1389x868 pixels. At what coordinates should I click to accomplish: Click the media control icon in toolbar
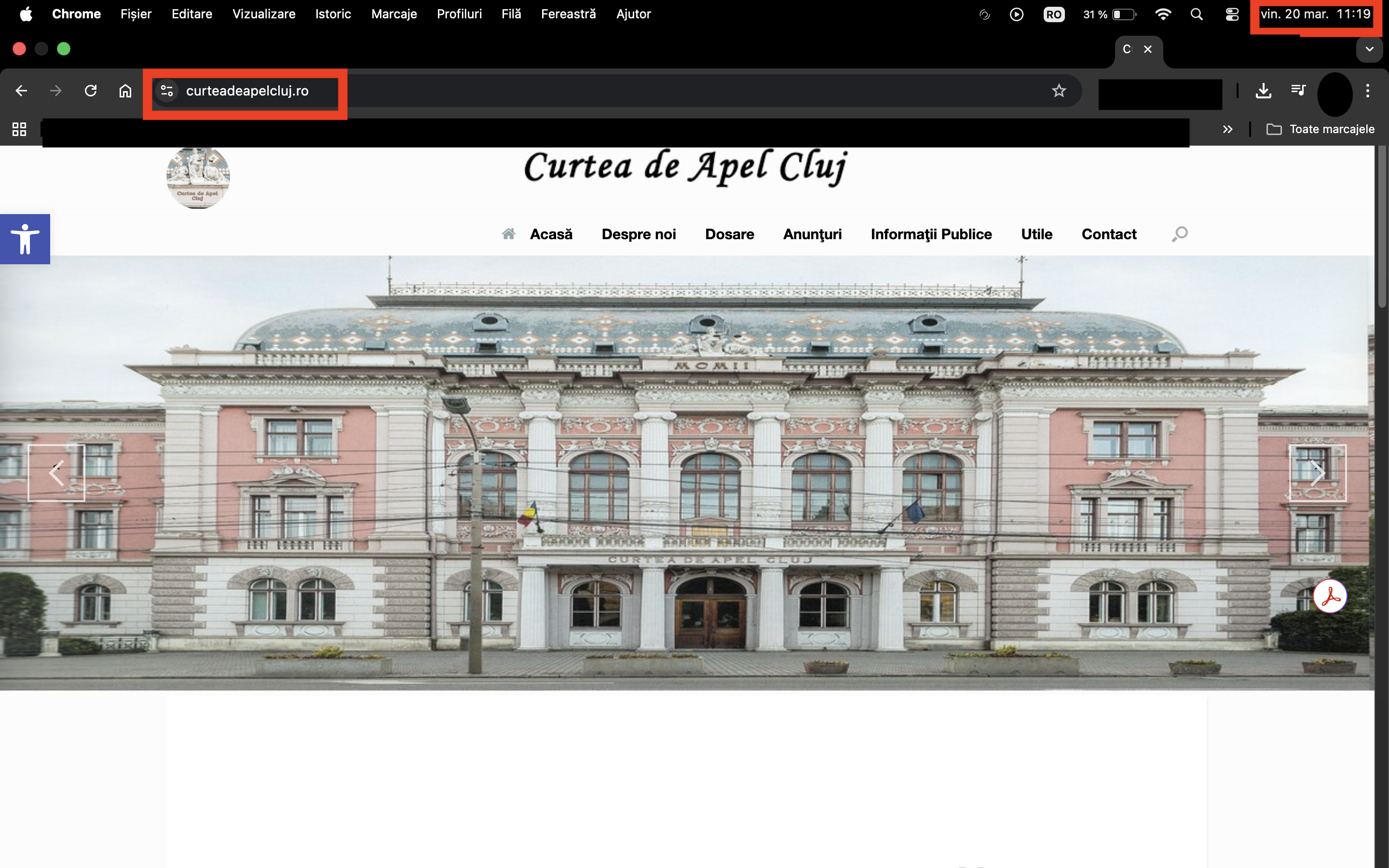click(1298, 91)
